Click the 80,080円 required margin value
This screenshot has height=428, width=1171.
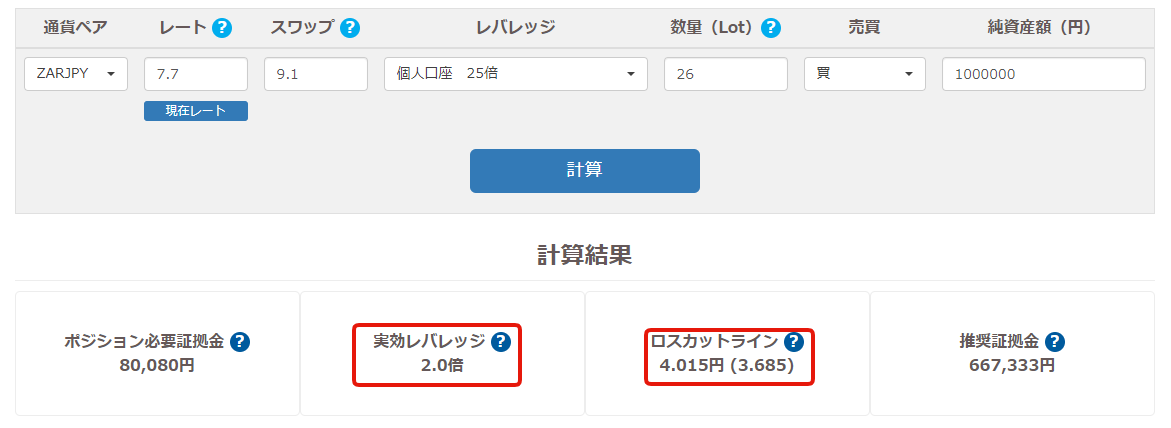(157, 366)
